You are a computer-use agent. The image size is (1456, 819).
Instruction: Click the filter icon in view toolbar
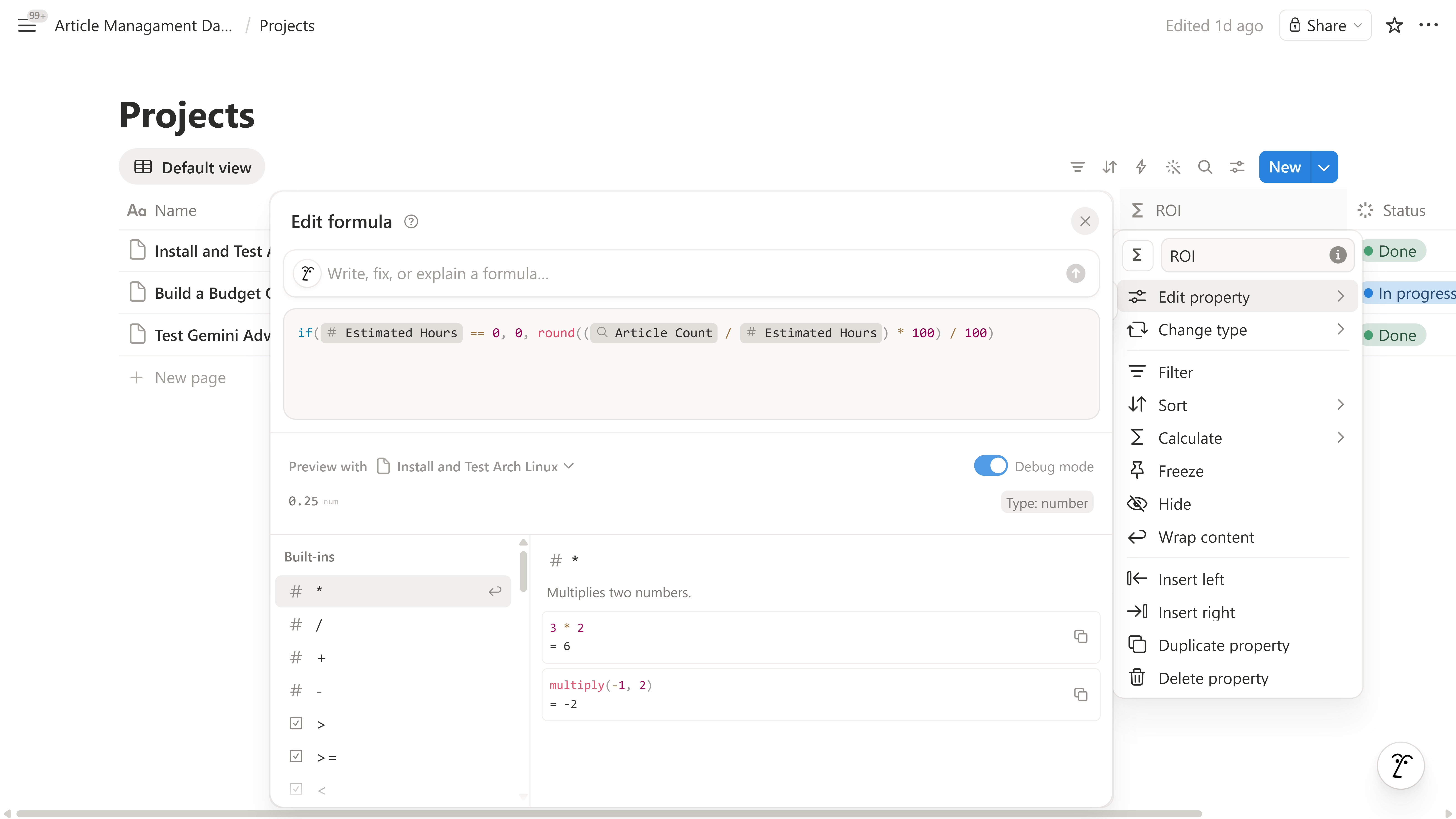tap(1077, 167)
